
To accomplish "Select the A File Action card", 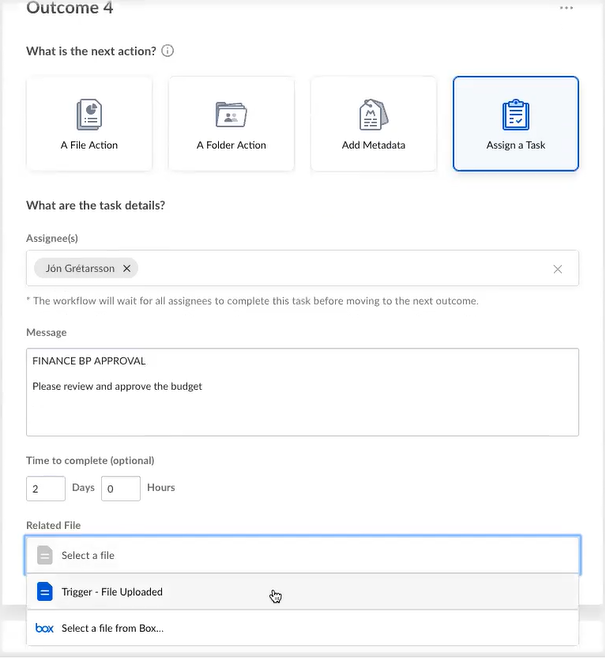I will coord(89,123).
